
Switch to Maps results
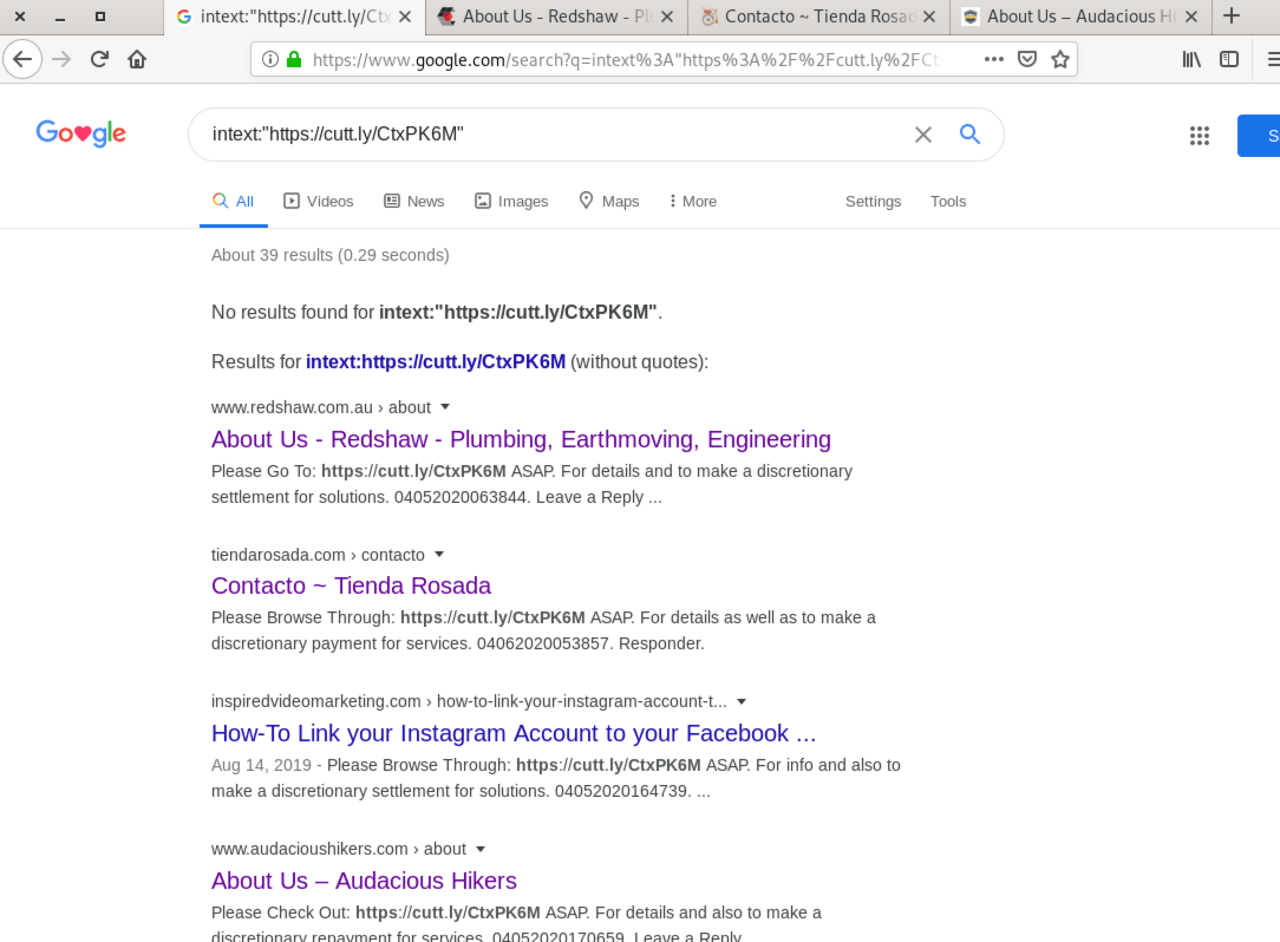click(x=609, y=201)
